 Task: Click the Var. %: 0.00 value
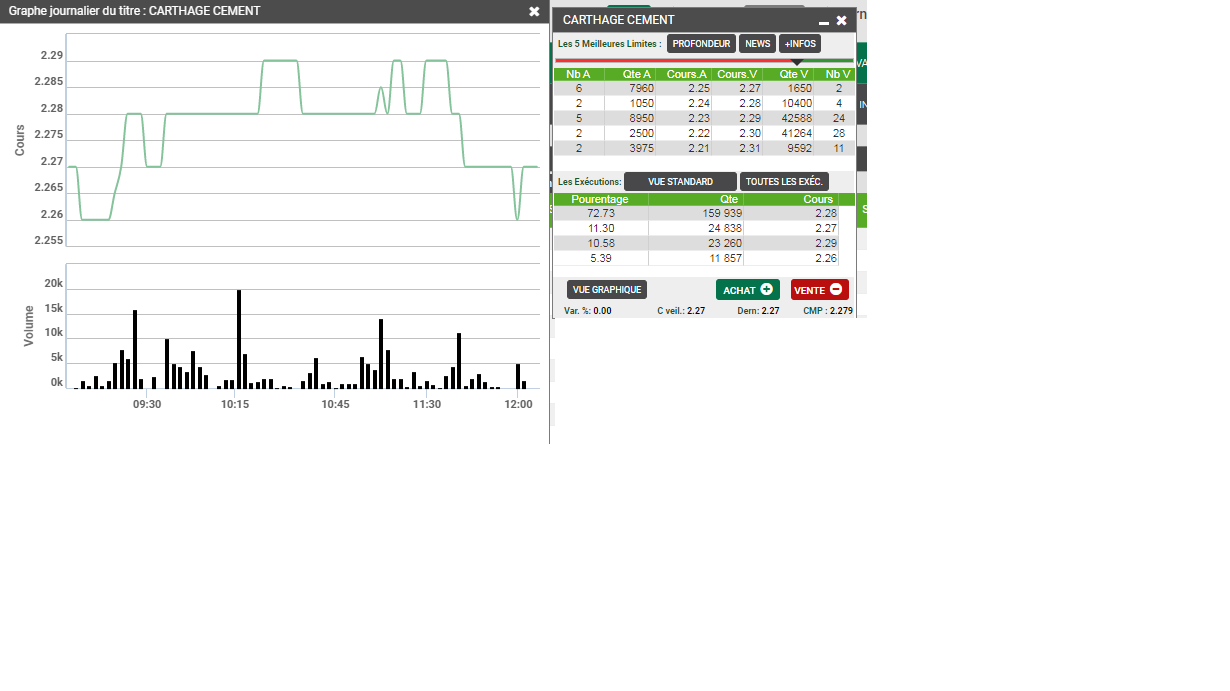[x=588, y=311]
